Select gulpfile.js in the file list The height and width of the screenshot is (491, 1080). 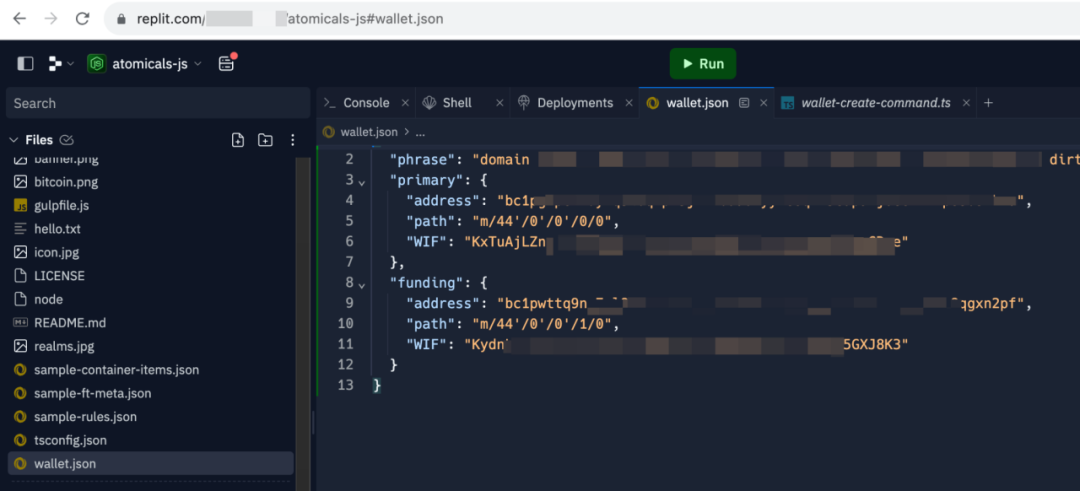(61, 206)
